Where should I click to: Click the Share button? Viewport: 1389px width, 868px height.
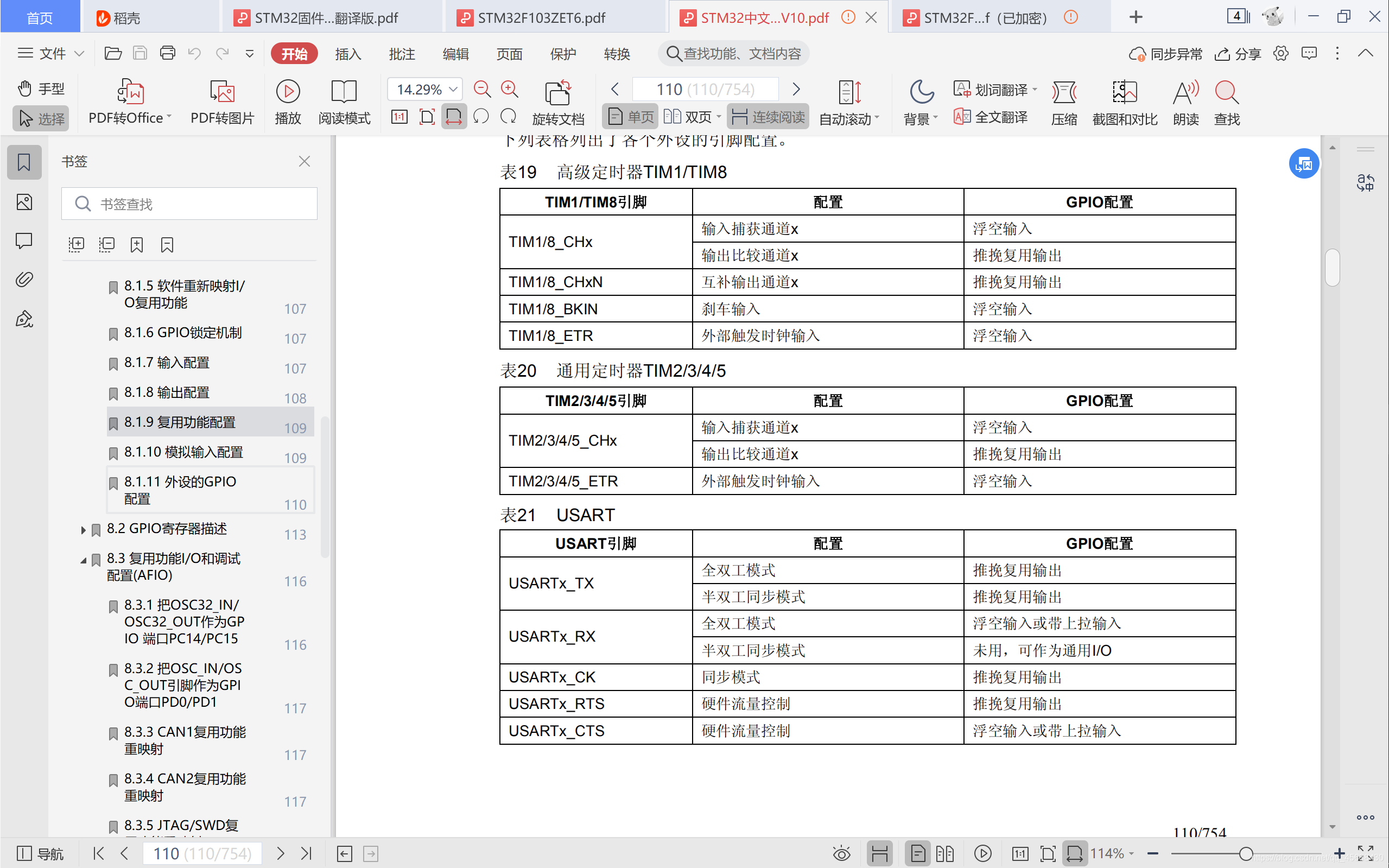[1238, 54]
